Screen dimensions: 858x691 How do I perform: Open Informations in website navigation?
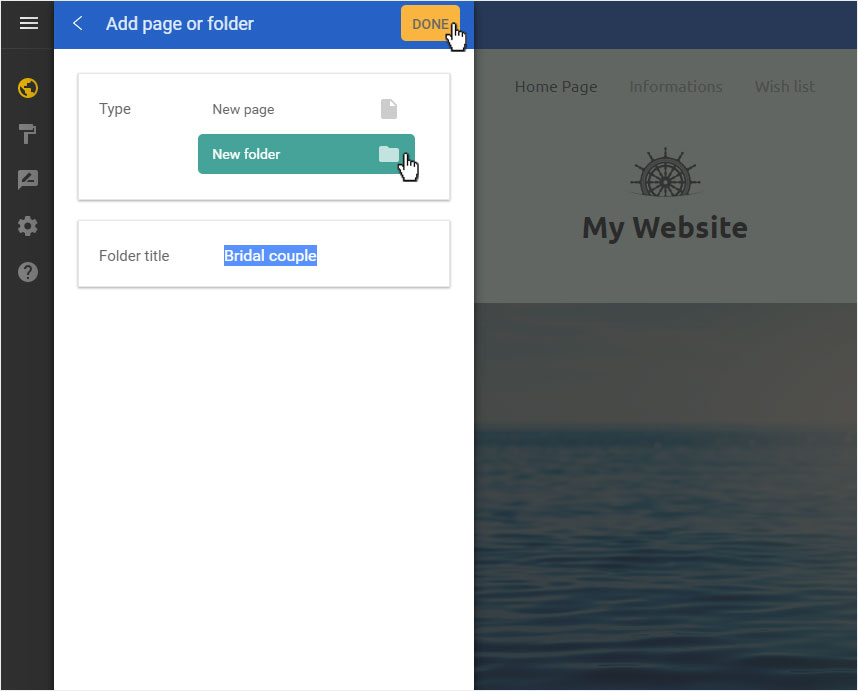point(676,86)
